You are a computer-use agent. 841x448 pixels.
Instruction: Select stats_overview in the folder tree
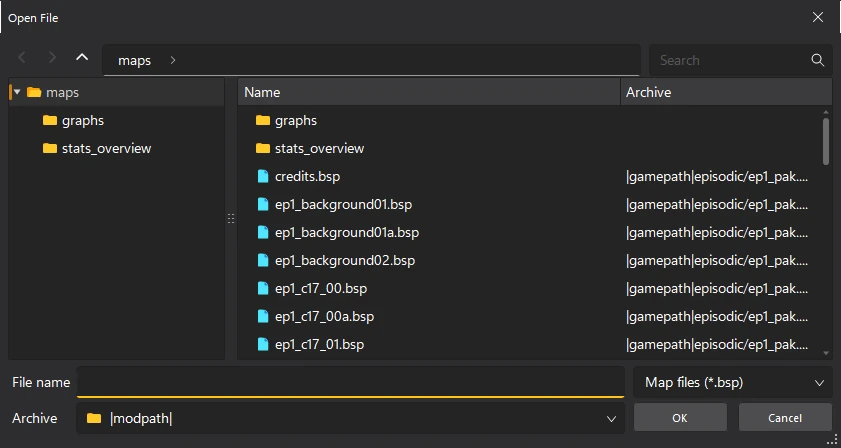(x=106, y=148)
